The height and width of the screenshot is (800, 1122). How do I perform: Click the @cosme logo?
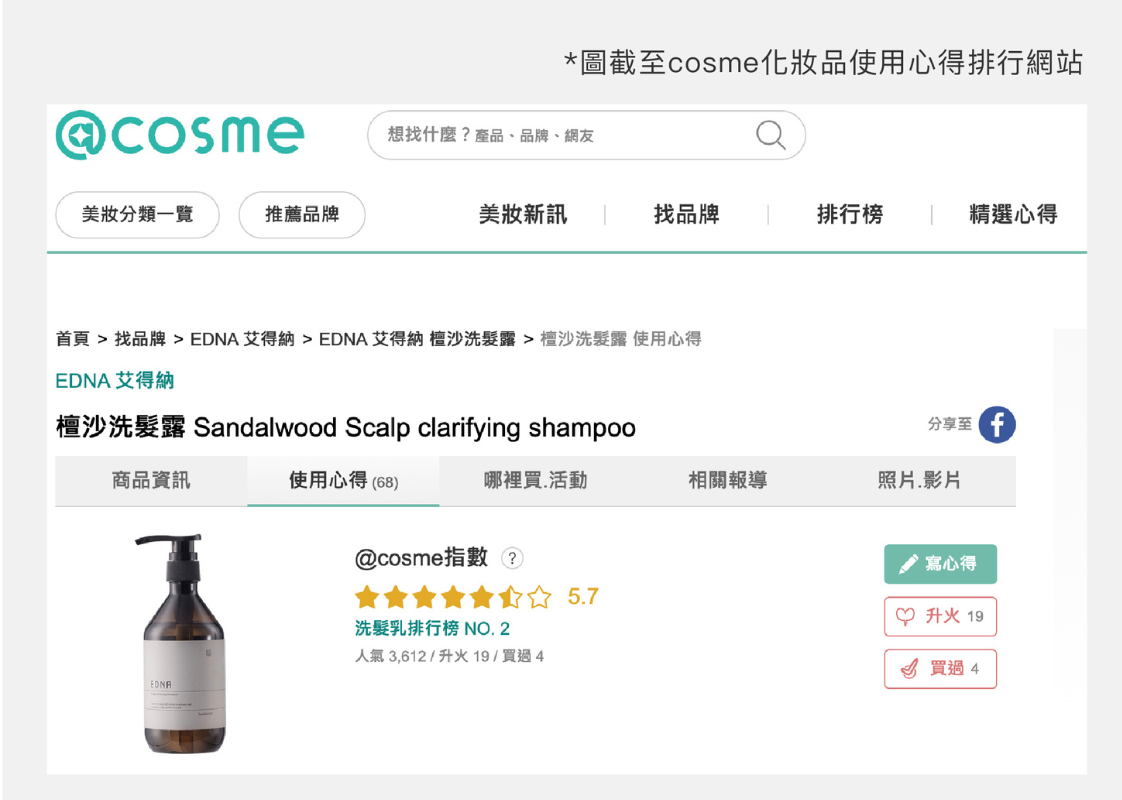180,135
